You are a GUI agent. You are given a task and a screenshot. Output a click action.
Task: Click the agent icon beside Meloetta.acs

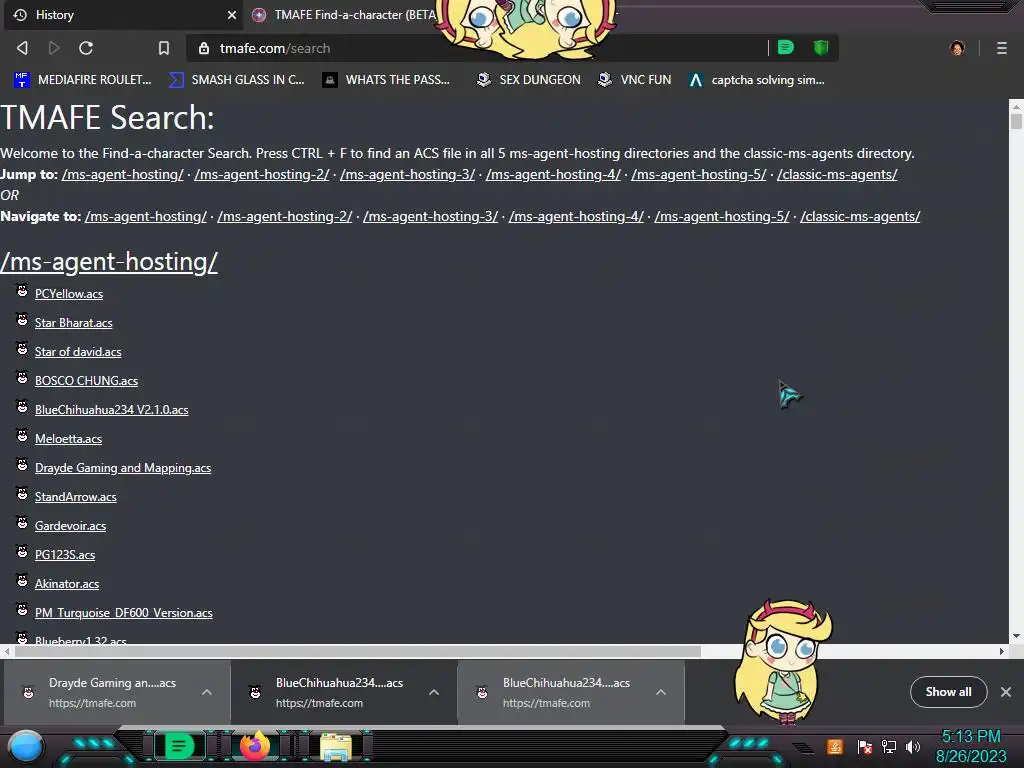tap(22, 436)
